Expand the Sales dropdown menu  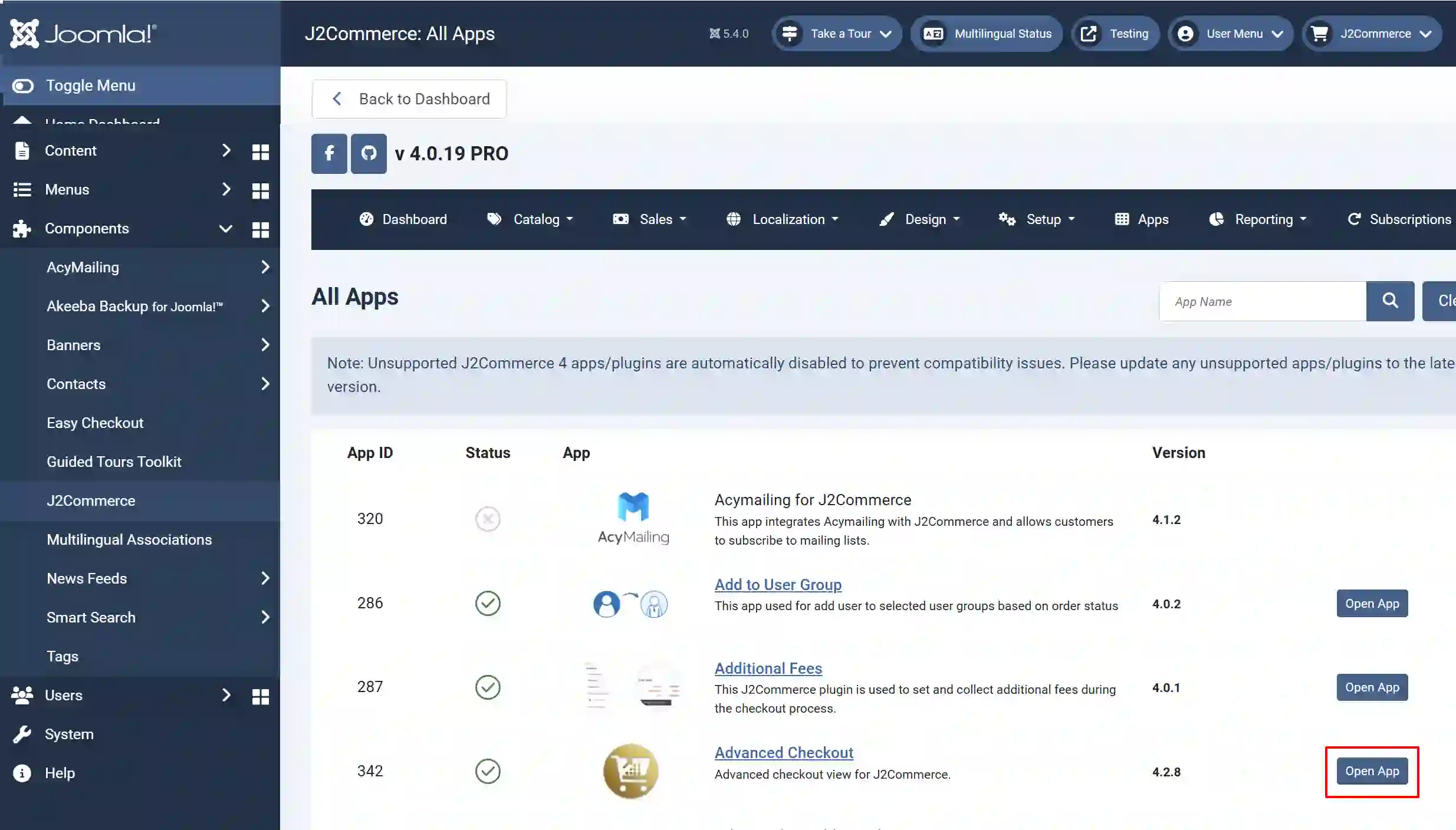649,219
